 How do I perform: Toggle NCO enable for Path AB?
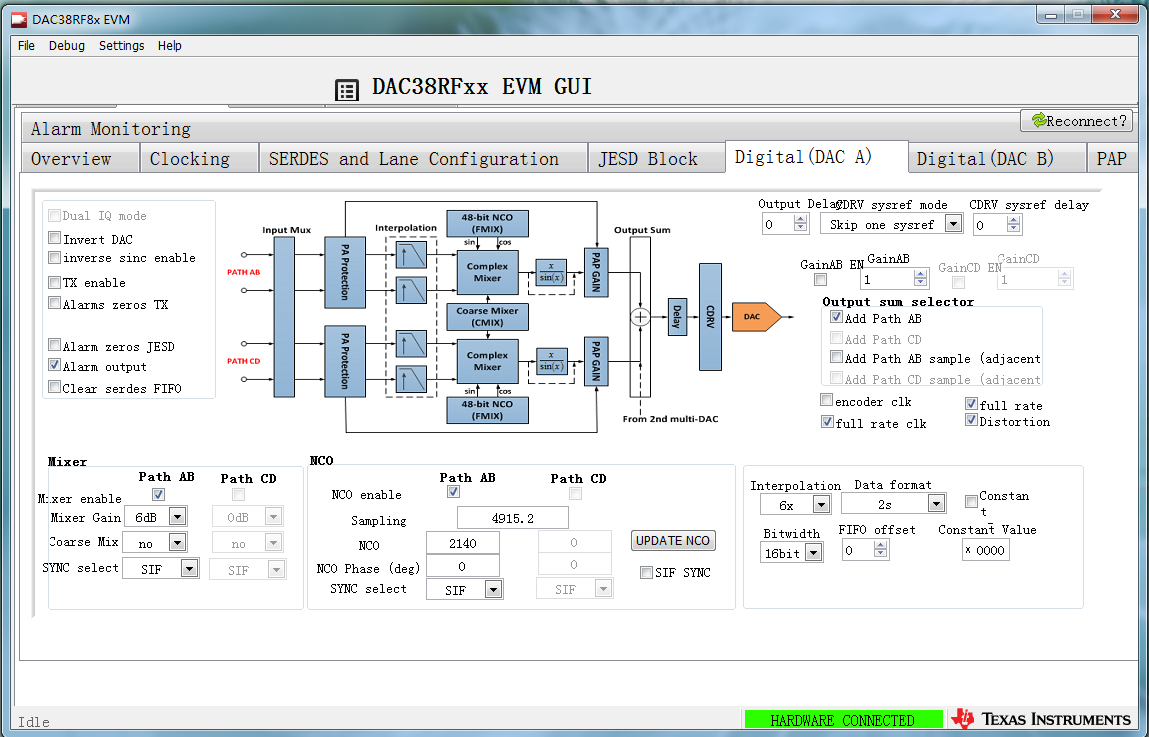[454, 492]
